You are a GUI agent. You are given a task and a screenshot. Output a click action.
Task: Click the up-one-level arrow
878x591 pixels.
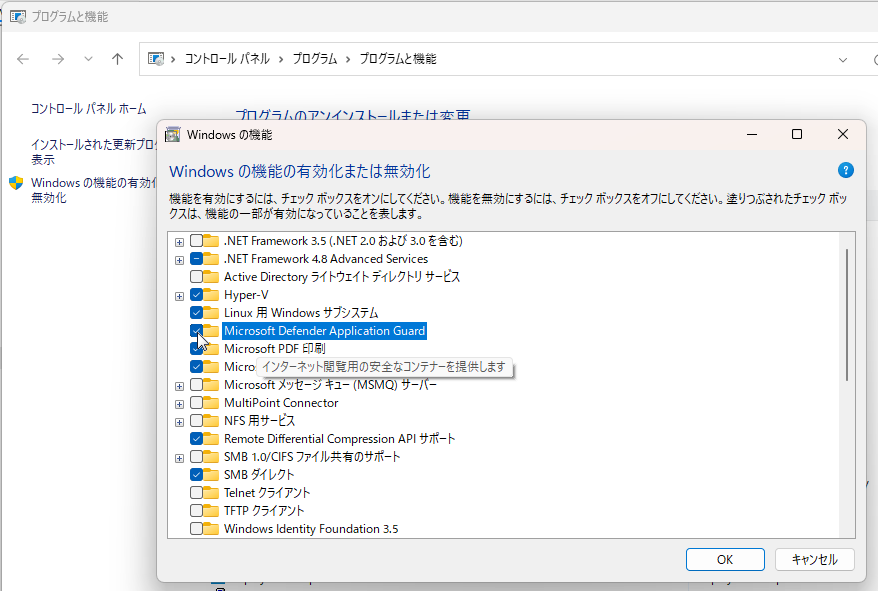click(x=117, y=59)
